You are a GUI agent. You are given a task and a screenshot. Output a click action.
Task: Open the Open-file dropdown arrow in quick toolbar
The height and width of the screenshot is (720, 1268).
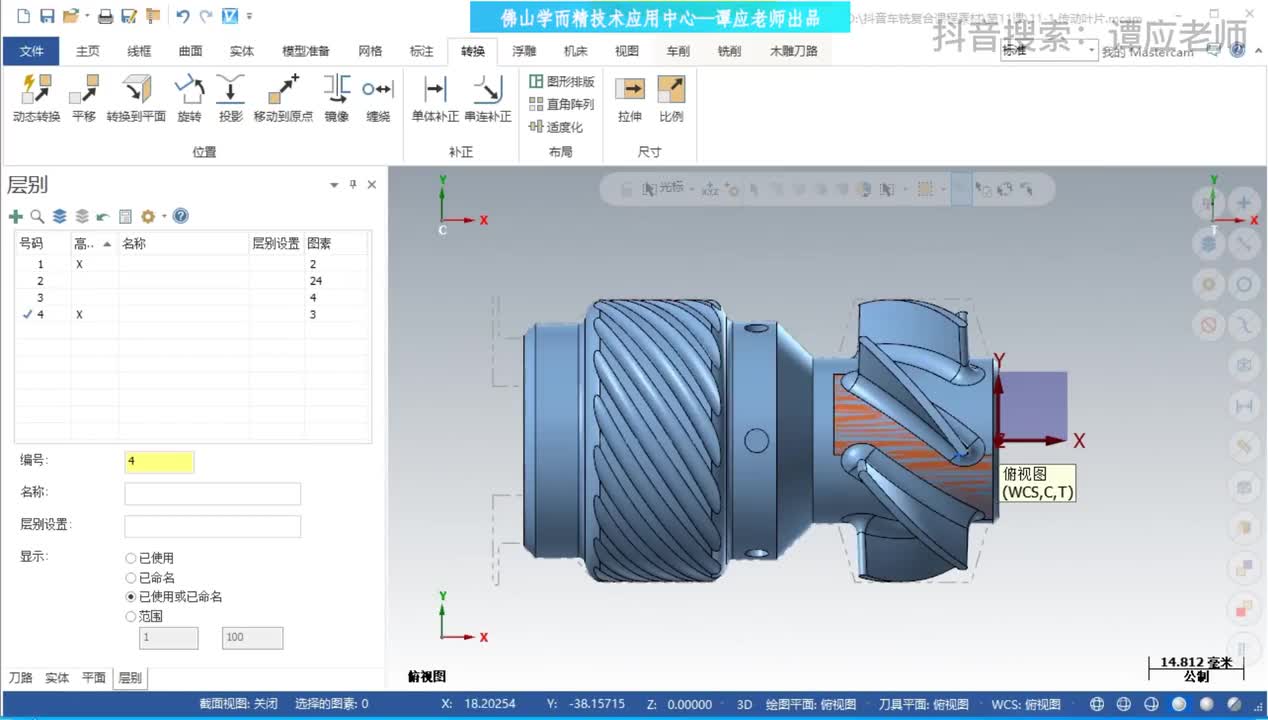coord(87,17)
